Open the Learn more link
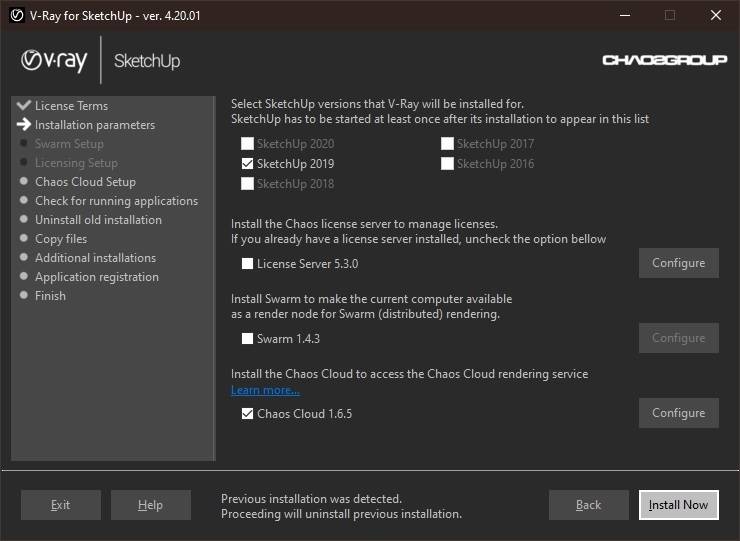The width and height of the screenshot is (740, 541). (x=265, y=390)
